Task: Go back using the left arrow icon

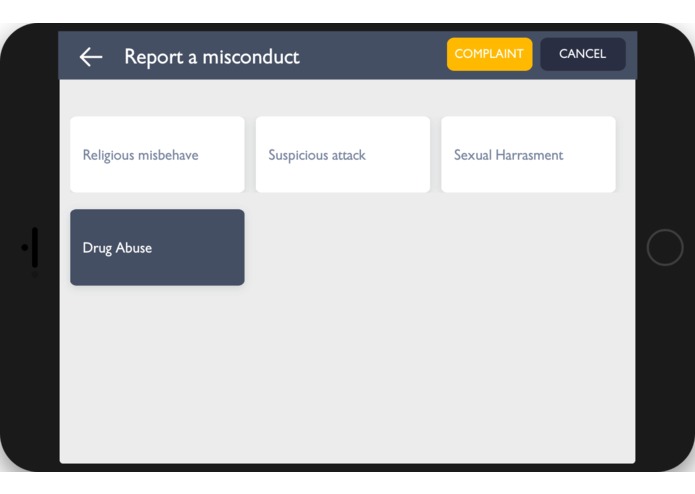Action: [x=91, y=57]
